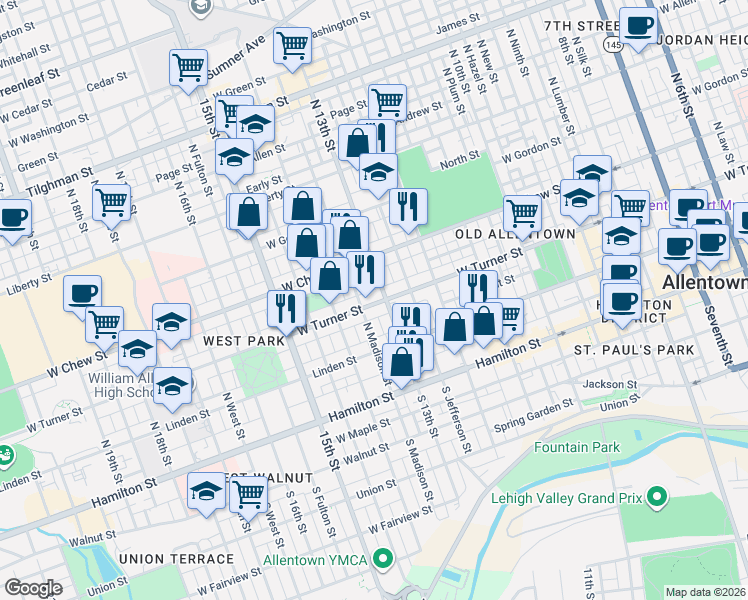Select the West Park green area

pyautogui.click(x=259, y=371)
